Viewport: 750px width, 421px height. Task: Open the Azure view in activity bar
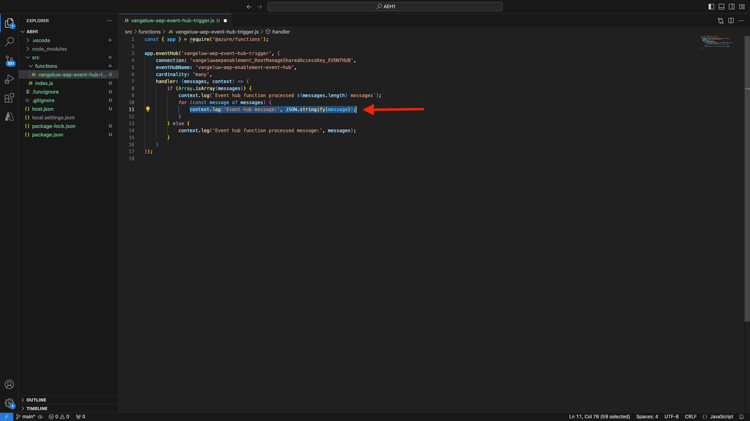click(9, 117)
